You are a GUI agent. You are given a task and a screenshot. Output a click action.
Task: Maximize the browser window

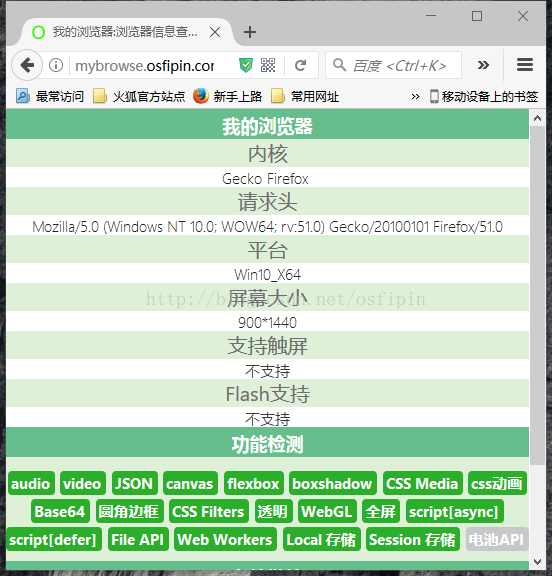point(477,16)
